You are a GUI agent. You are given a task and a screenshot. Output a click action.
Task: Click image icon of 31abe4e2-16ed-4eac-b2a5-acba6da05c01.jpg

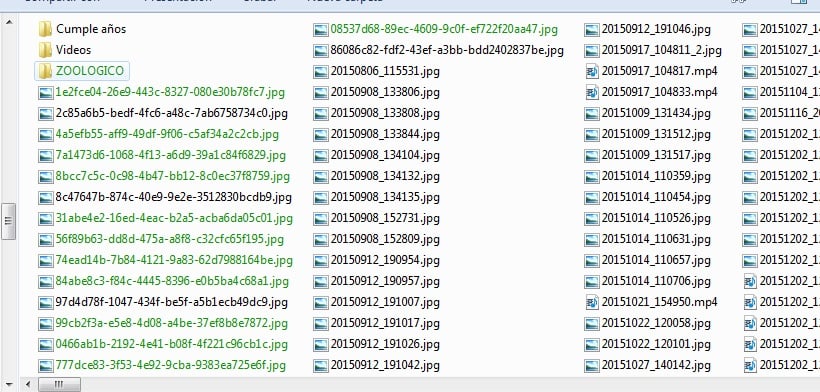(x=46, y=219)
